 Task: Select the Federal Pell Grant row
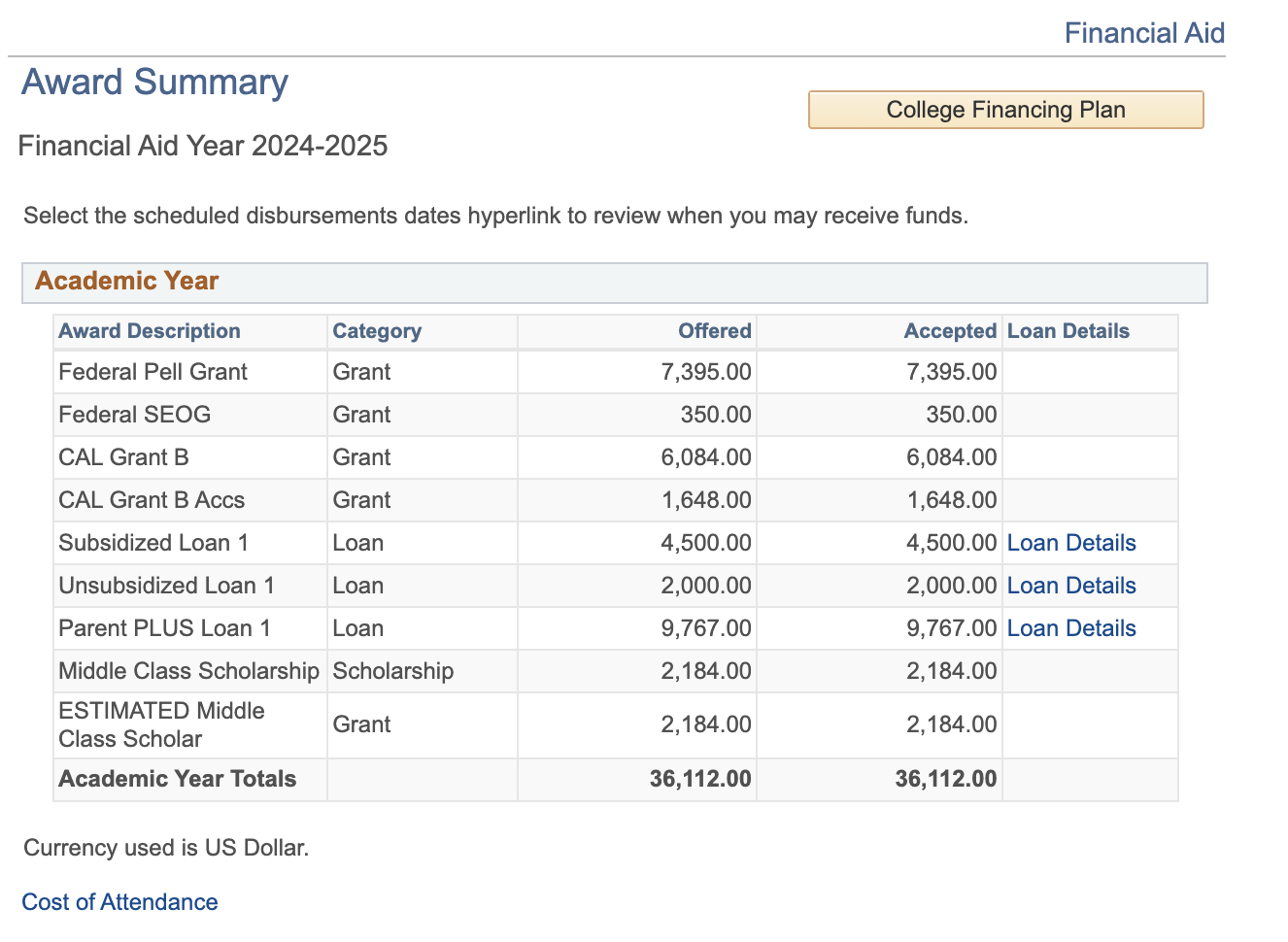point(153,372)
